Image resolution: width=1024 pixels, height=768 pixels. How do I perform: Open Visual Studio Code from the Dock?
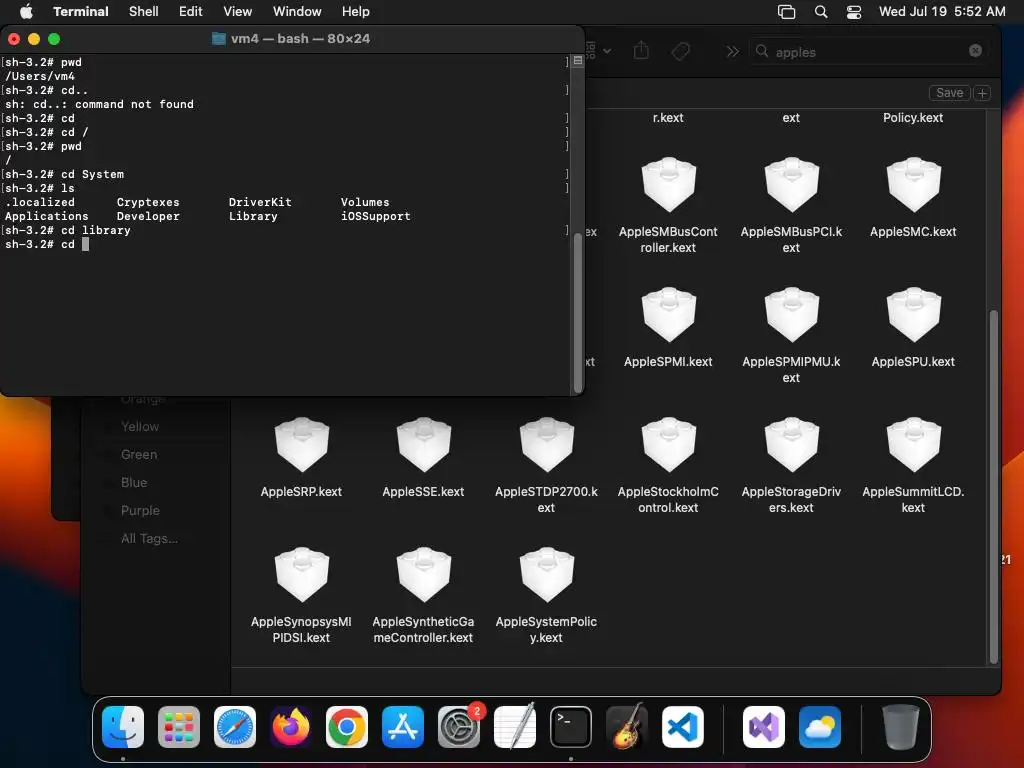(683, 727)
